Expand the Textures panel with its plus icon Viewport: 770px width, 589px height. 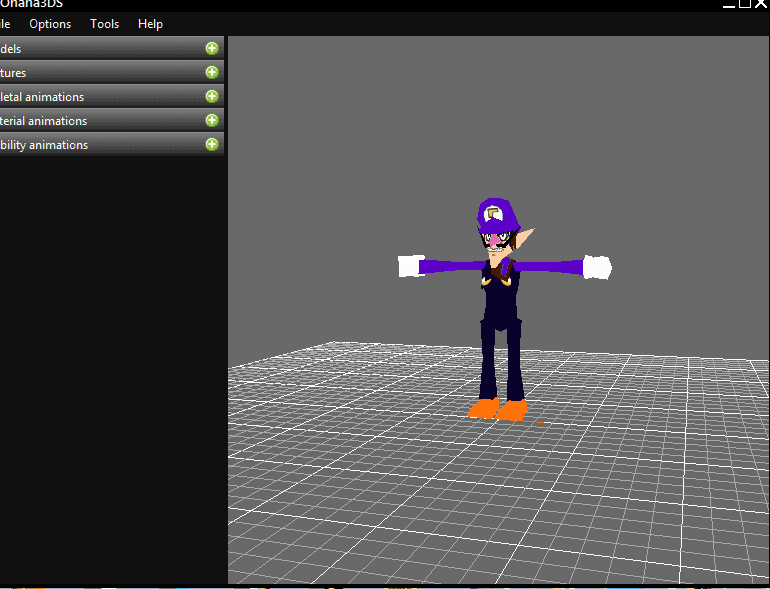pyautogui.click(x=212, y=72)
